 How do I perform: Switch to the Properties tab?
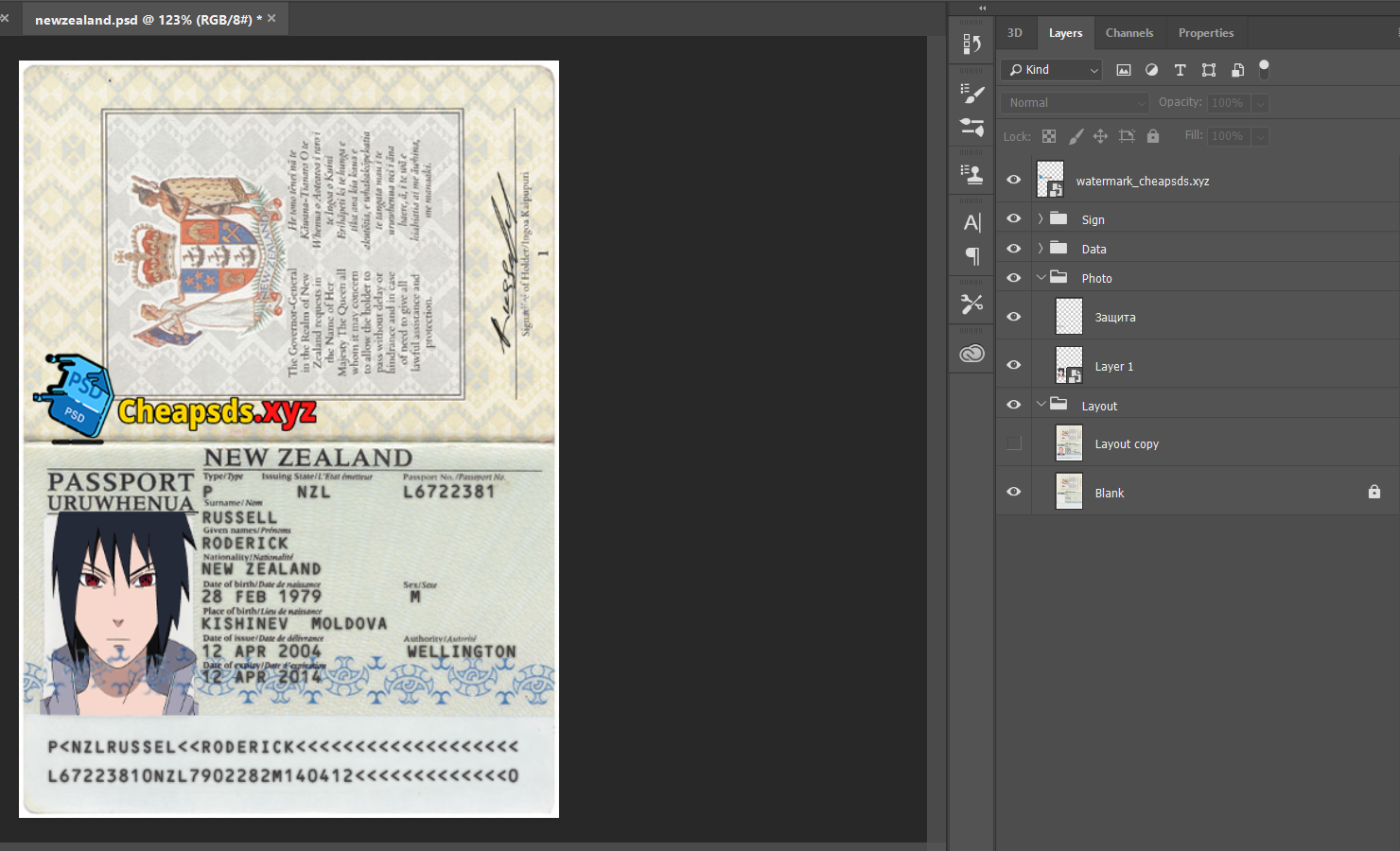point(1205,33)
